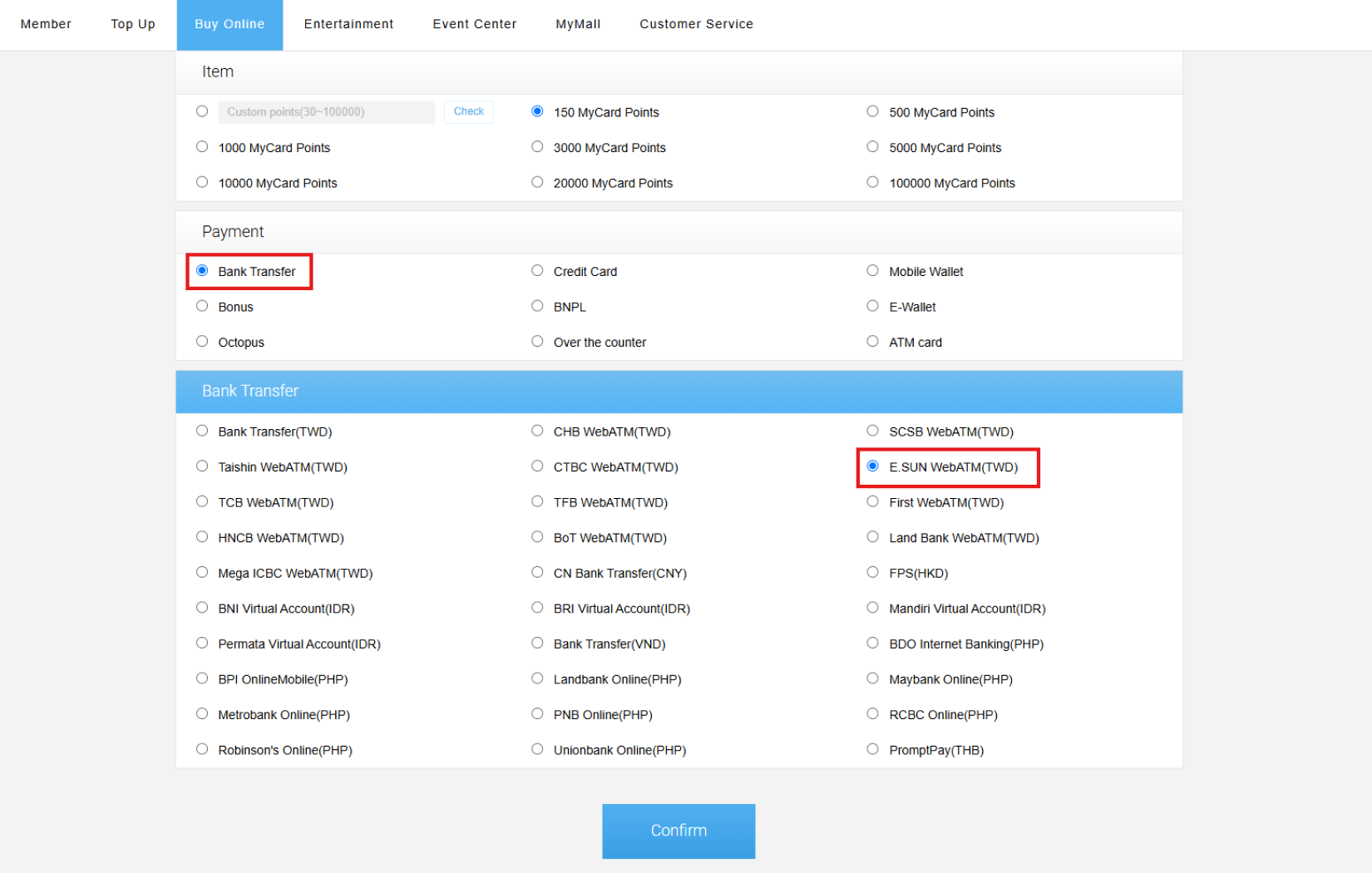Select TCB WebATM(TWD)
The height and width of the screenshot is (873, 1372).
(x=202, y=501)
